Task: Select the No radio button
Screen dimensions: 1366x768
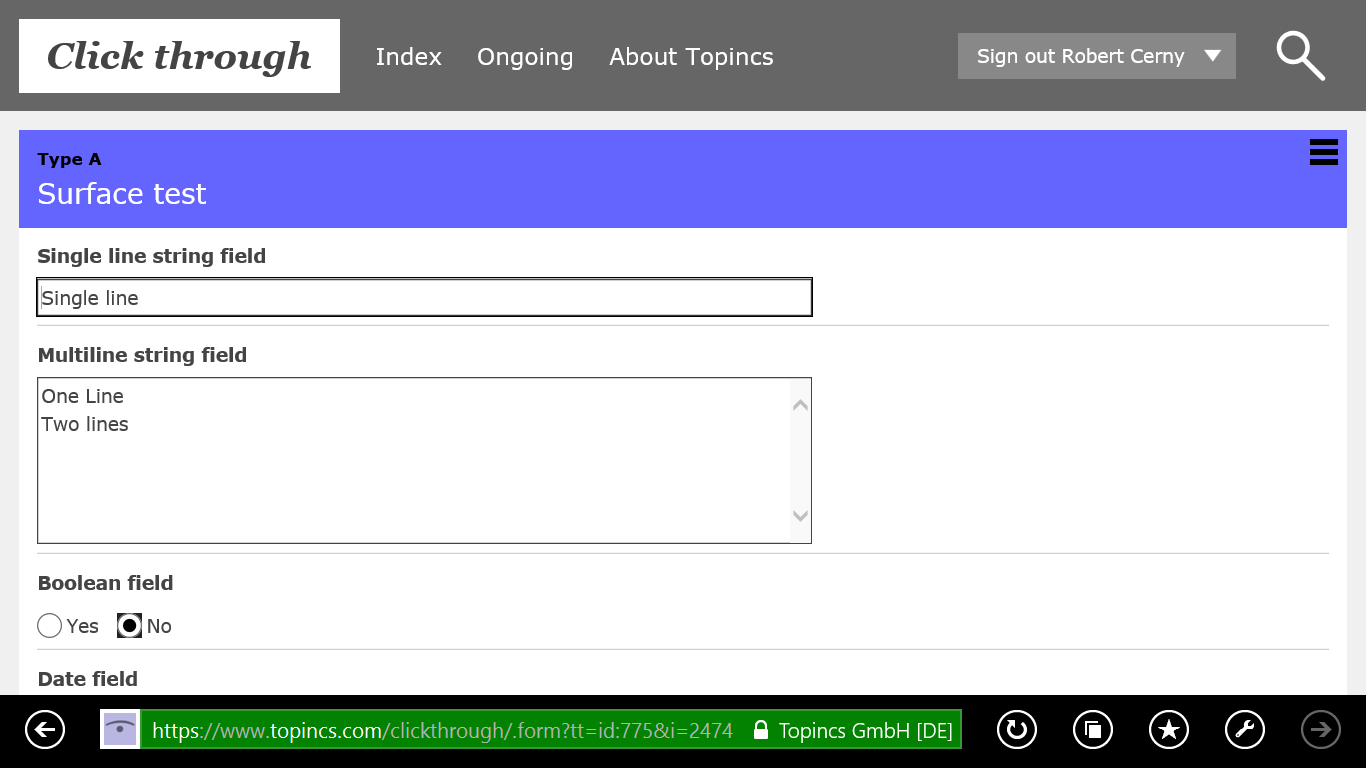Action: (x=130, y=626)
